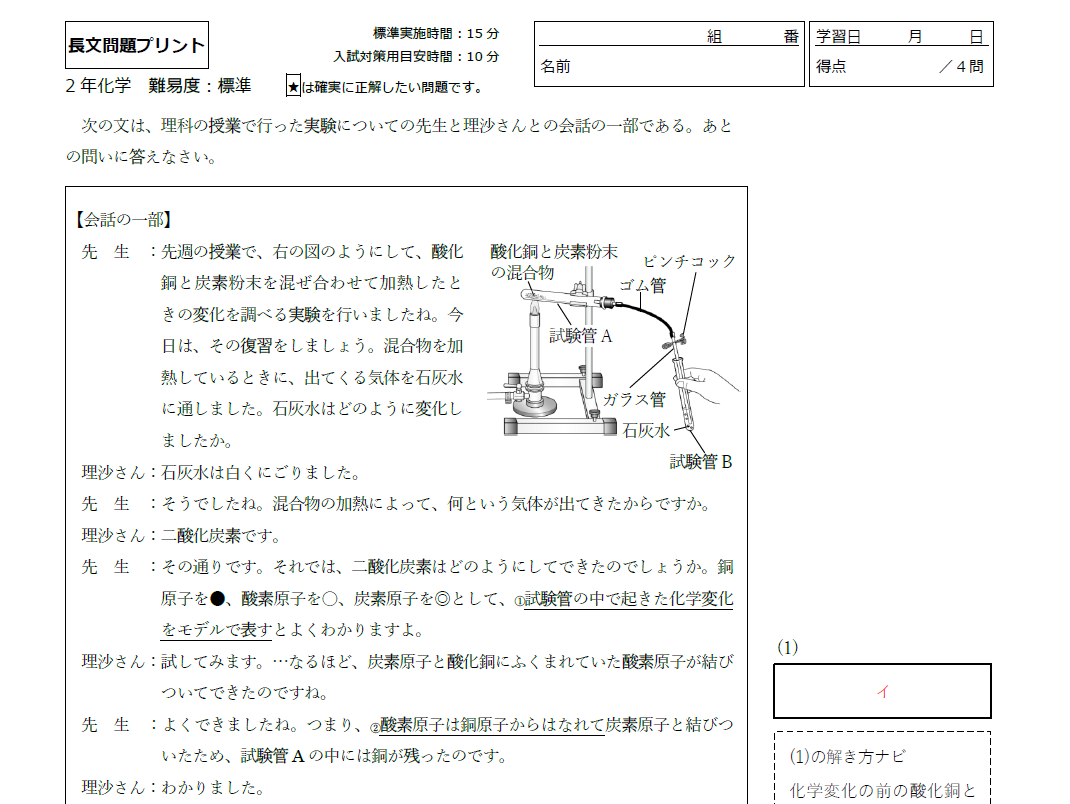The width and height of the screenshot is (1070, 804).
Task: Click the answer box containing イ
Action: [882, 691]
